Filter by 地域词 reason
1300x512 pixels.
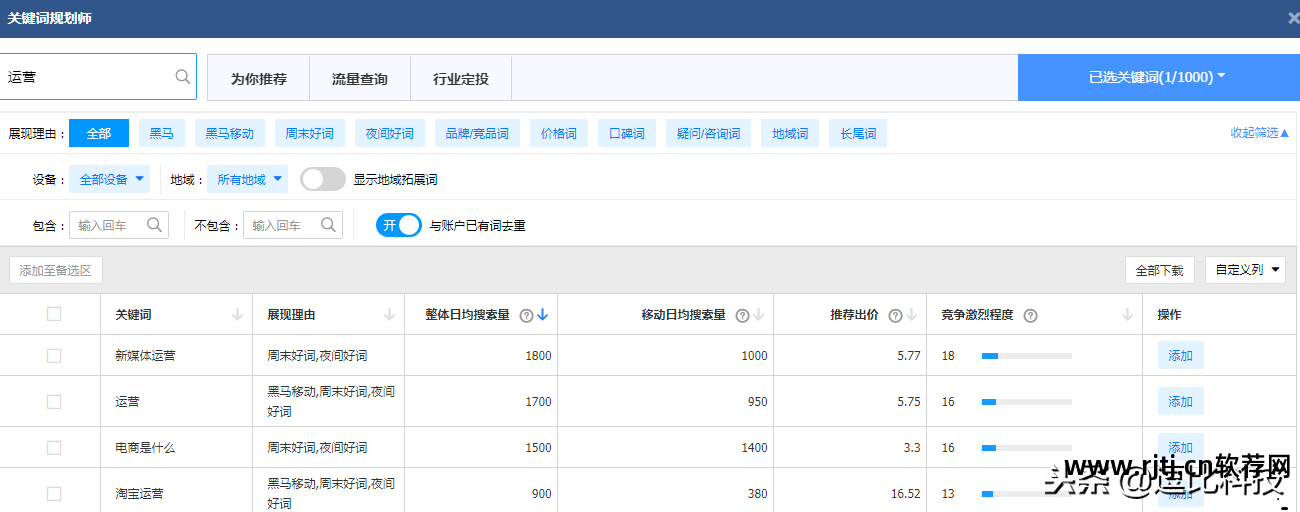(790, 133)
